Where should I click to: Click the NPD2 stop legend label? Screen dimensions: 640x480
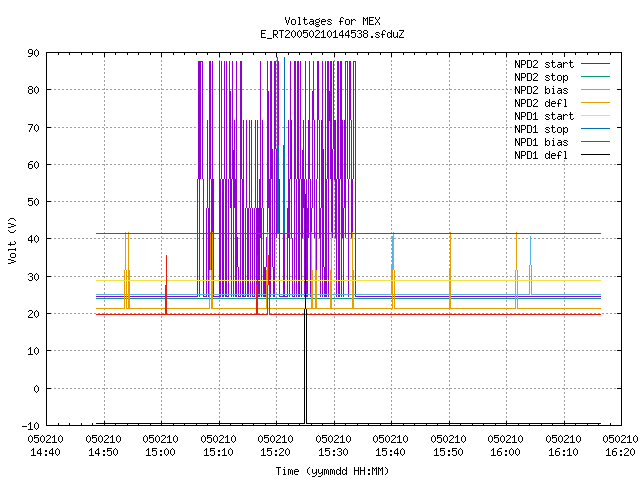click(541, 77)
